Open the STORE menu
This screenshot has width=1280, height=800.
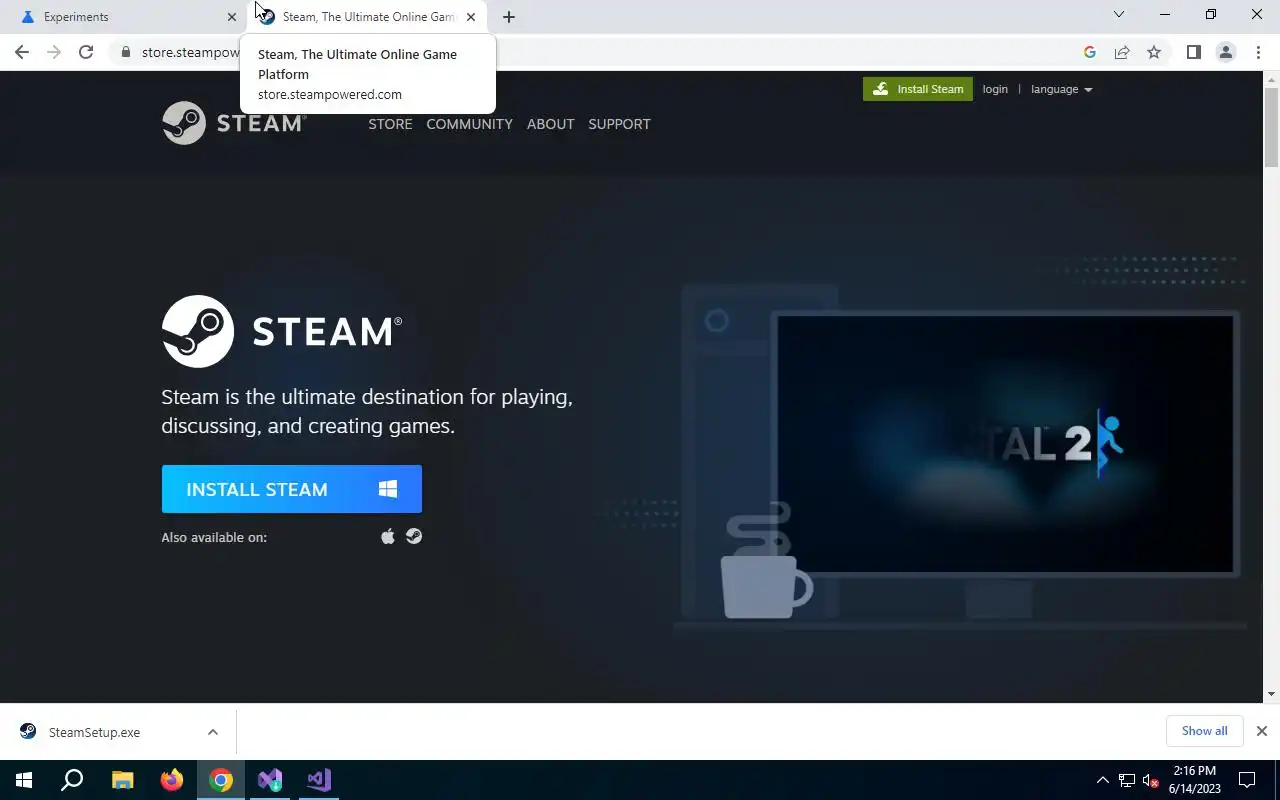pos(390,124)
